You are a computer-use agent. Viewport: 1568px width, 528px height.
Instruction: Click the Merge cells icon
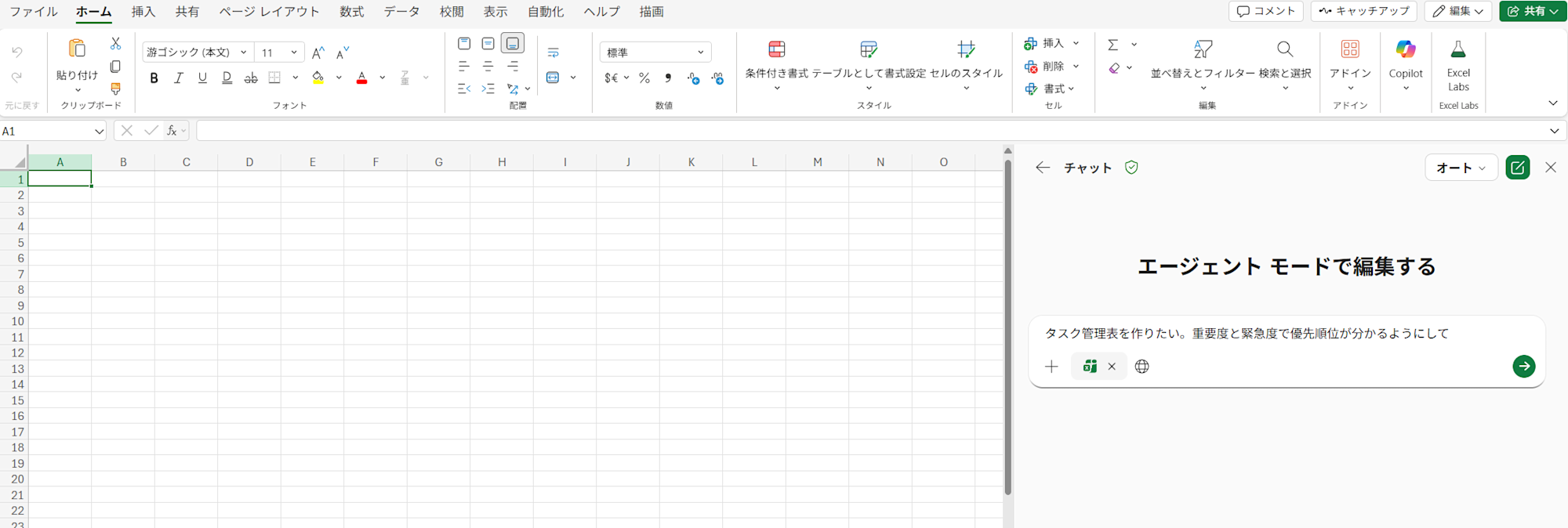point(553,78)
